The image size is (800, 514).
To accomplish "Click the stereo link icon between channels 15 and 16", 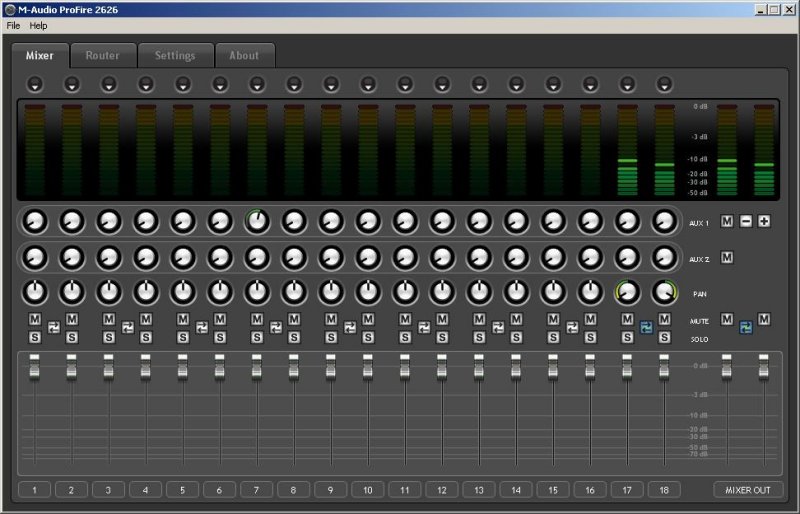I will pos(572,328).
